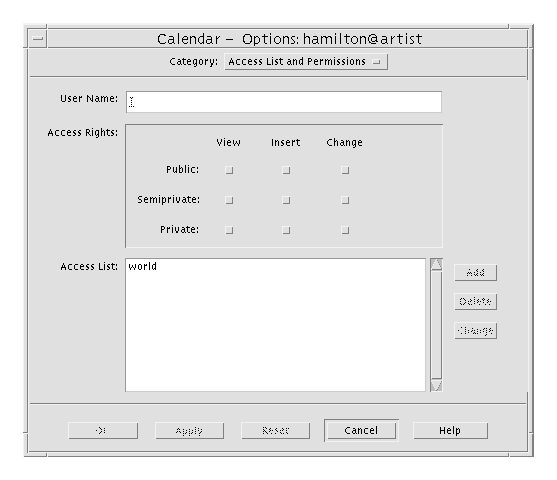Select world entry in Access List
This screenshot has height=480, width=557.
(x=142, y=266)
